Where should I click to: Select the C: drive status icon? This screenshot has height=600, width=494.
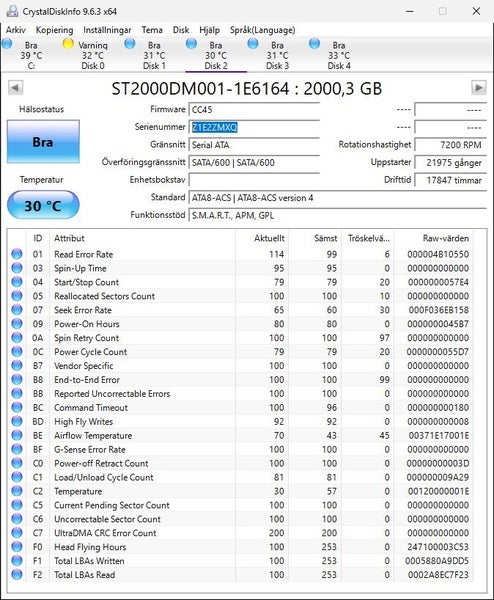(7, 44)
